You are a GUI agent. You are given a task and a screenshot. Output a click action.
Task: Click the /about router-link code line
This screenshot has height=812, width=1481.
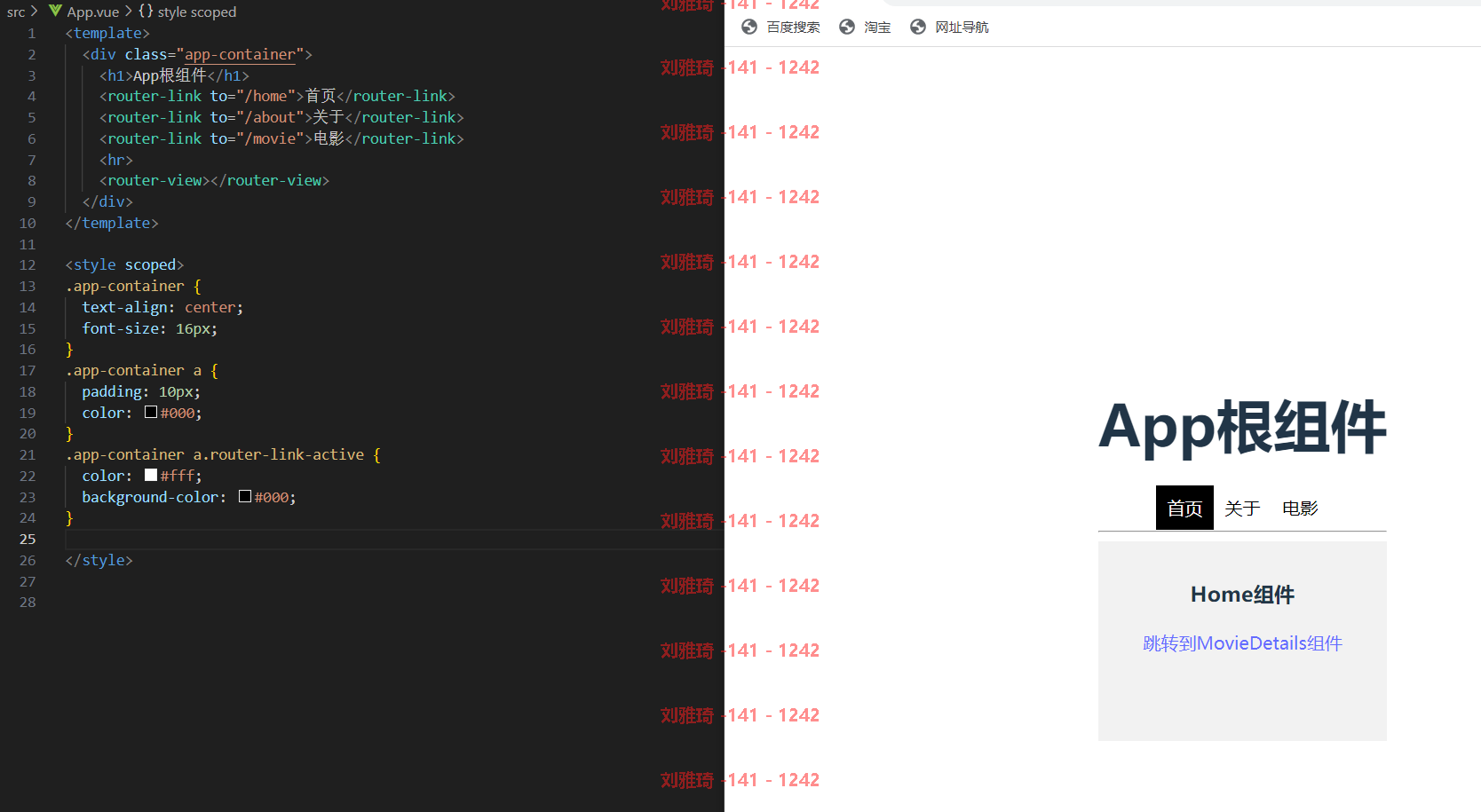point(281,117)
